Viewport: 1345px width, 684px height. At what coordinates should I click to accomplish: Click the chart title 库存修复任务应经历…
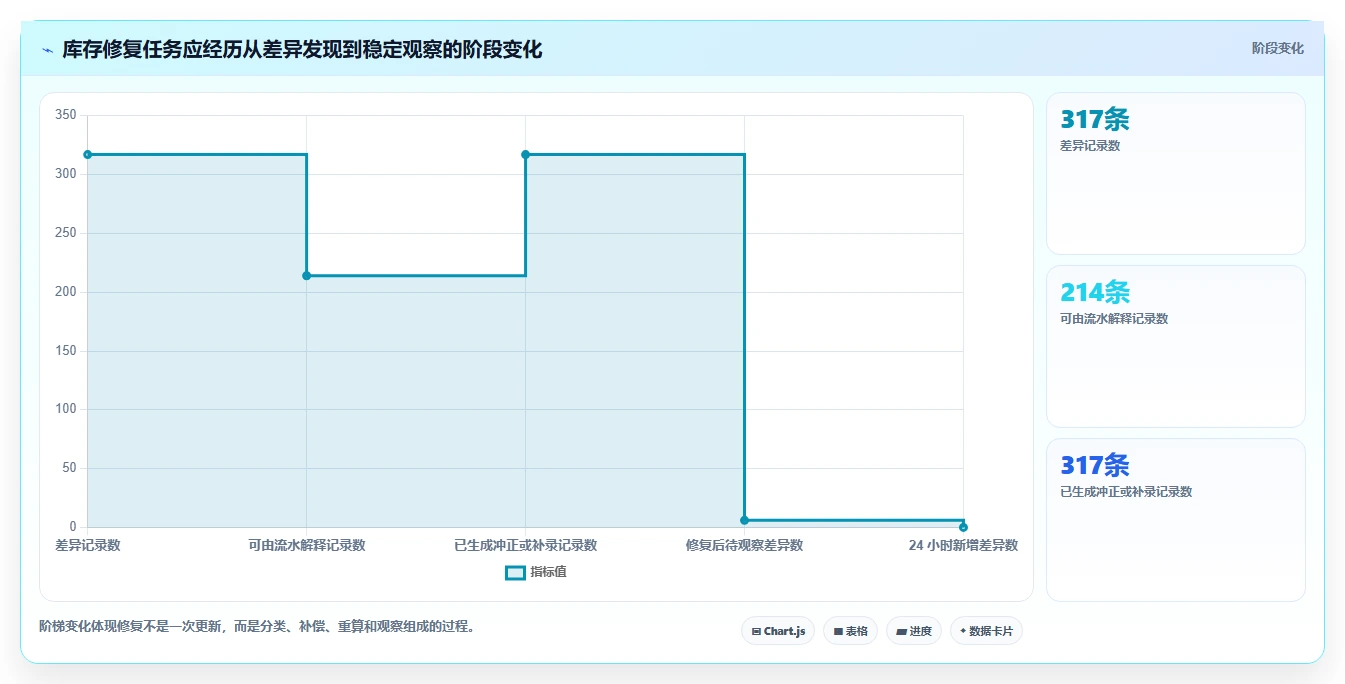(302, 50)
